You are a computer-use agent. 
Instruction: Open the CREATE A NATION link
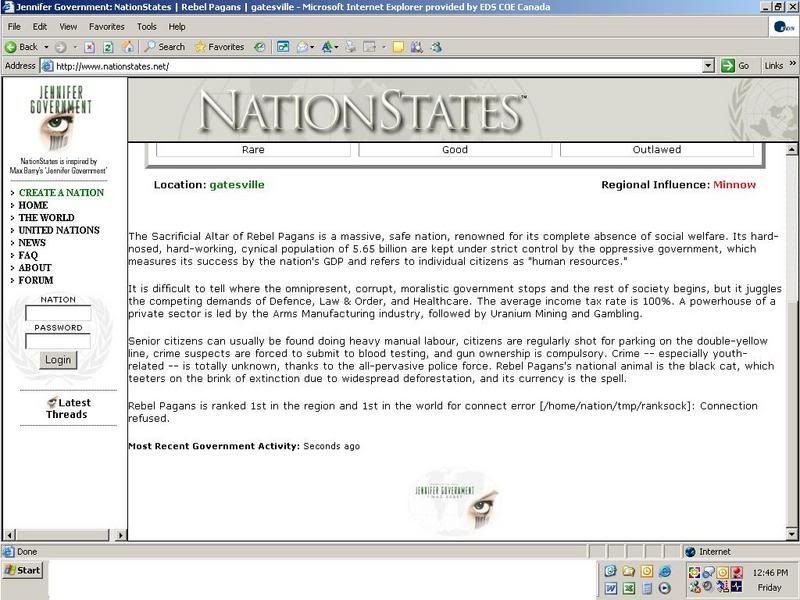click(x=61, y=192)
